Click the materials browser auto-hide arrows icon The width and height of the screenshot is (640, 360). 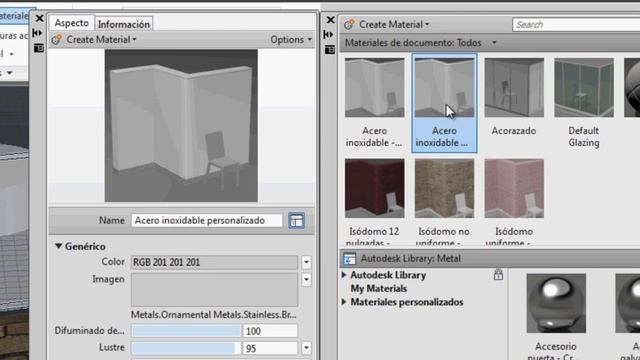(328, 34)
